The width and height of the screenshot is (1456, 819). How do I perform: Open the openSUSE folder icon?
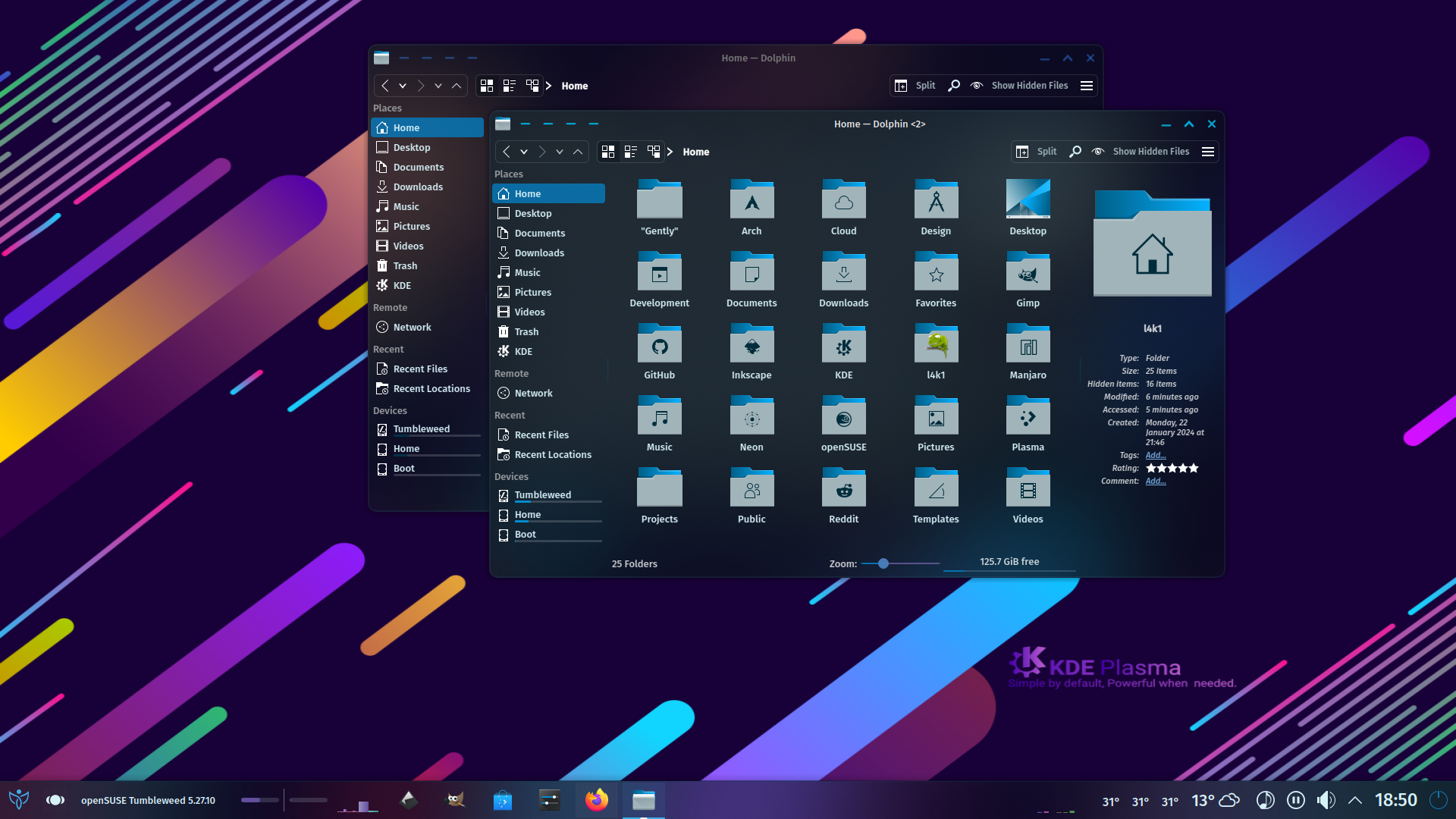pyautogui.click(x=843, y=416)
